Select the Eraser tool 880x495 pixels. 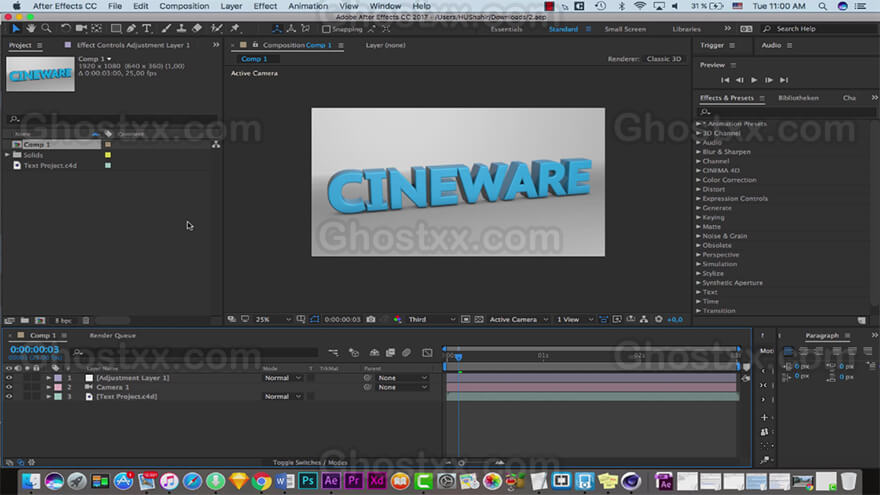[x=197, y=28]
